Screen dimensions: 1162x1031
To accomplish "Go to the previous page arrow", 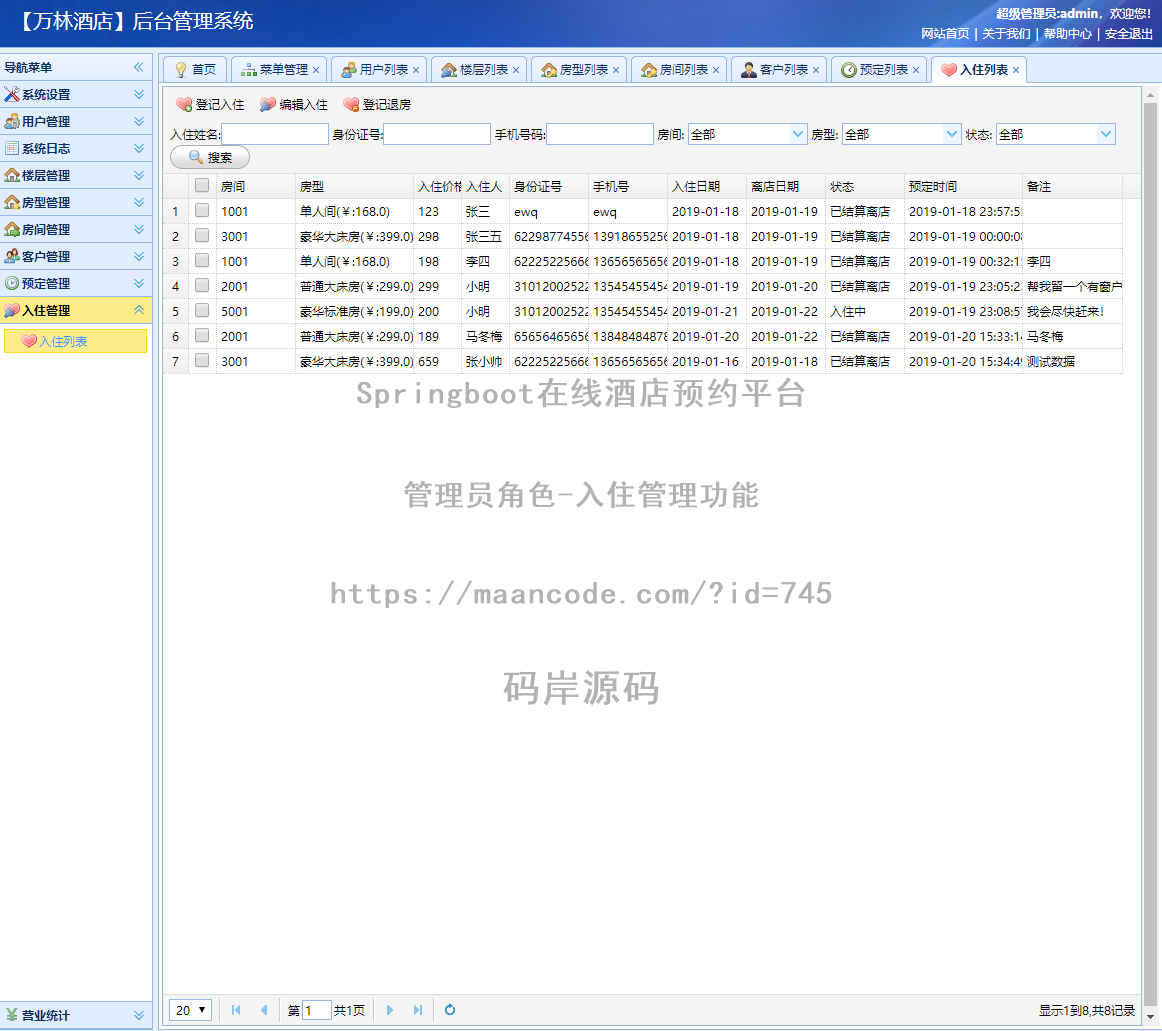I will 264,1010.
